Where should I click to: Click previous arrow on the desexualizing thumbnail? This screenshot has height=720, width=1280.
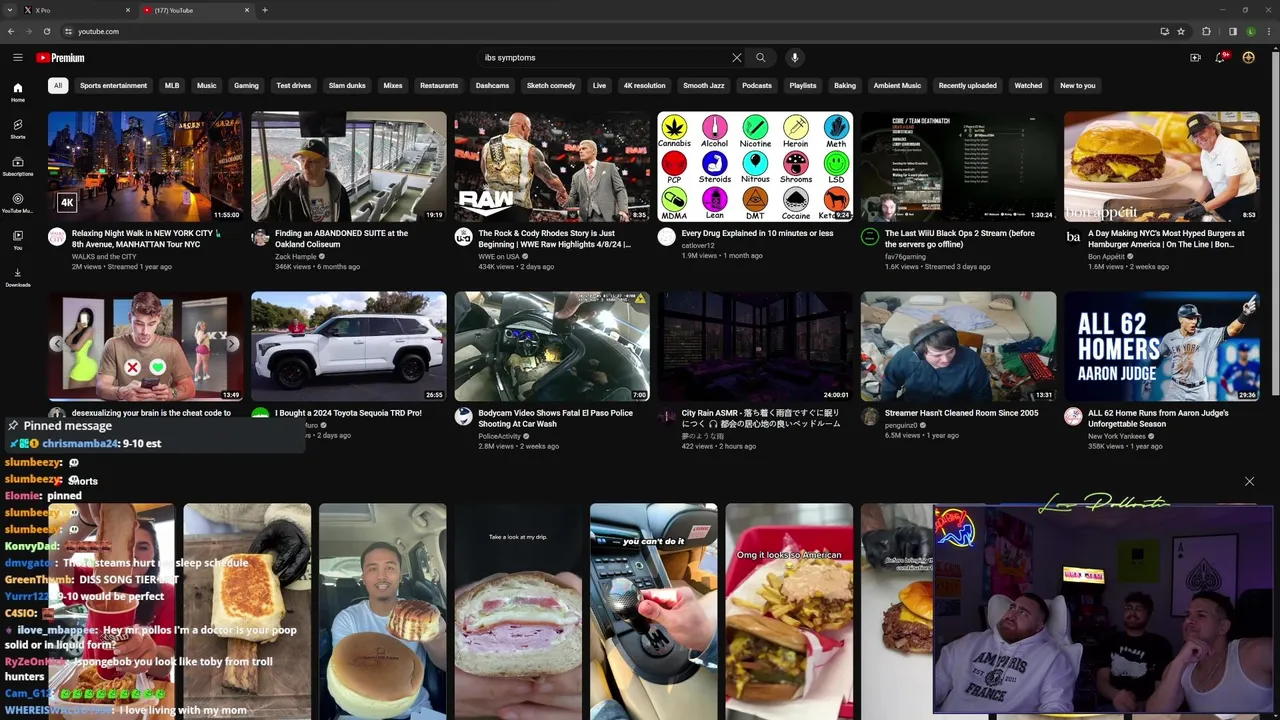57,344
